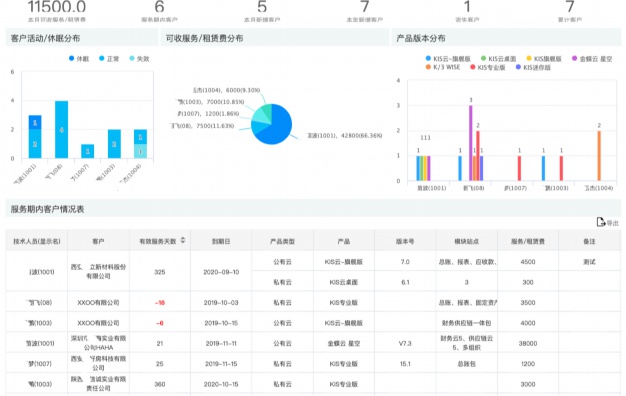Toggle KIS云桌面 in product legend
Viewport: 626px width, 396px height.
click(498, 59)
